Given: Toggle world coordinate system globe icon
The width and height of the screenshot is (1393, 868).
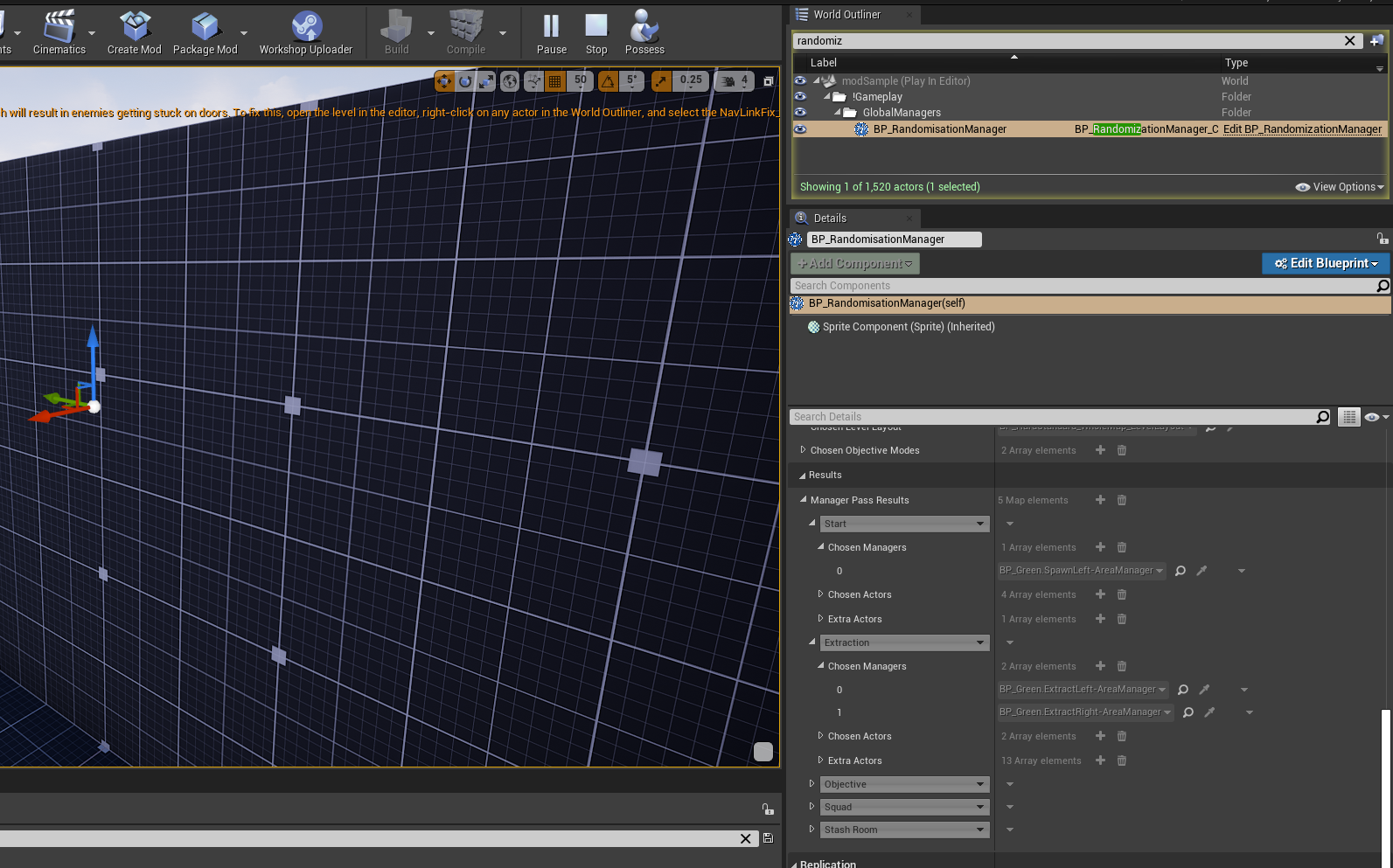Looking at the screenshot, I should [510, 81].
